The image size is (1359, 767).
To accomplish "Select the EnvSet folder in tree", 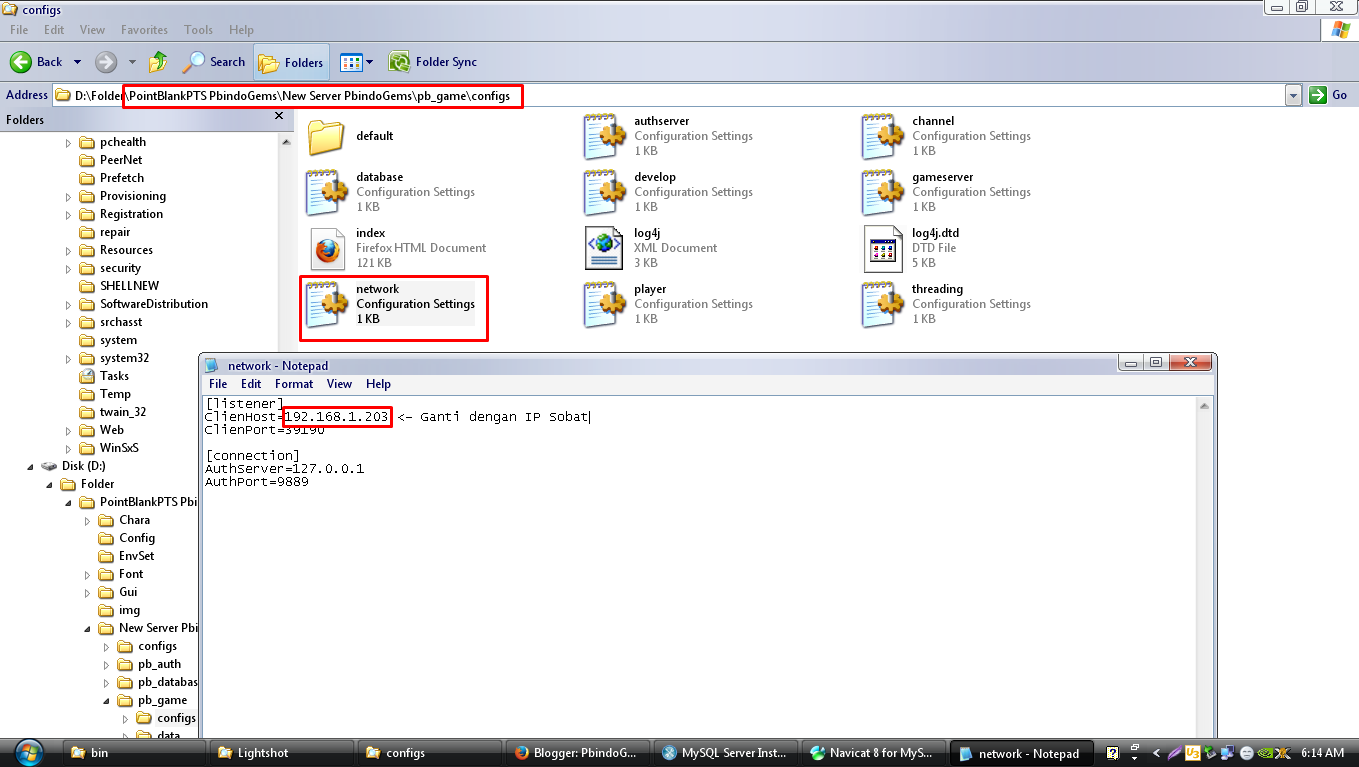I will pyautogui.click(x=136, y=556).
